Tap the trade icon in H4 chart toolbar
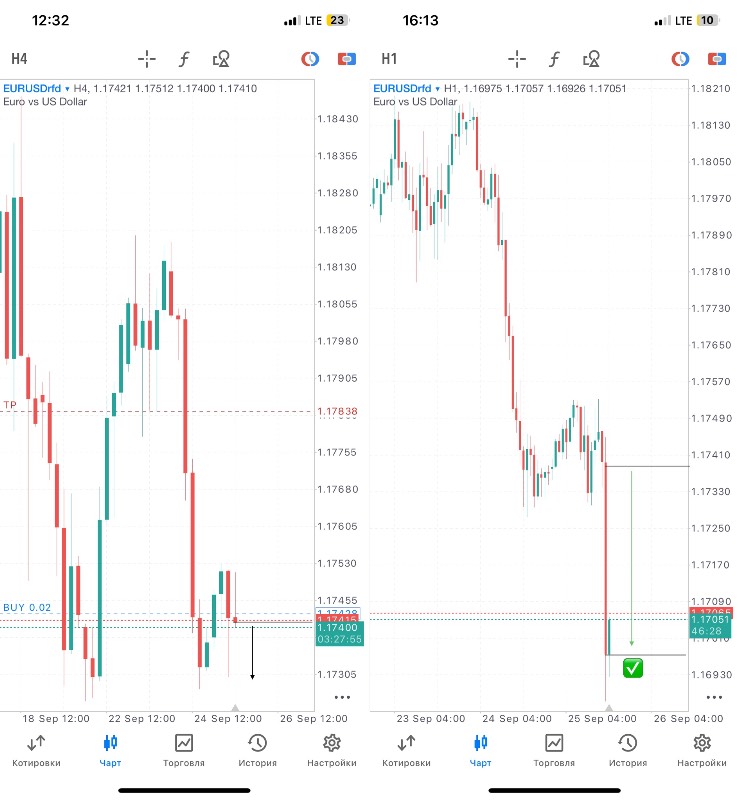This screenshot has height=800, width=739. pyautogui.click(x=311, y=58)
